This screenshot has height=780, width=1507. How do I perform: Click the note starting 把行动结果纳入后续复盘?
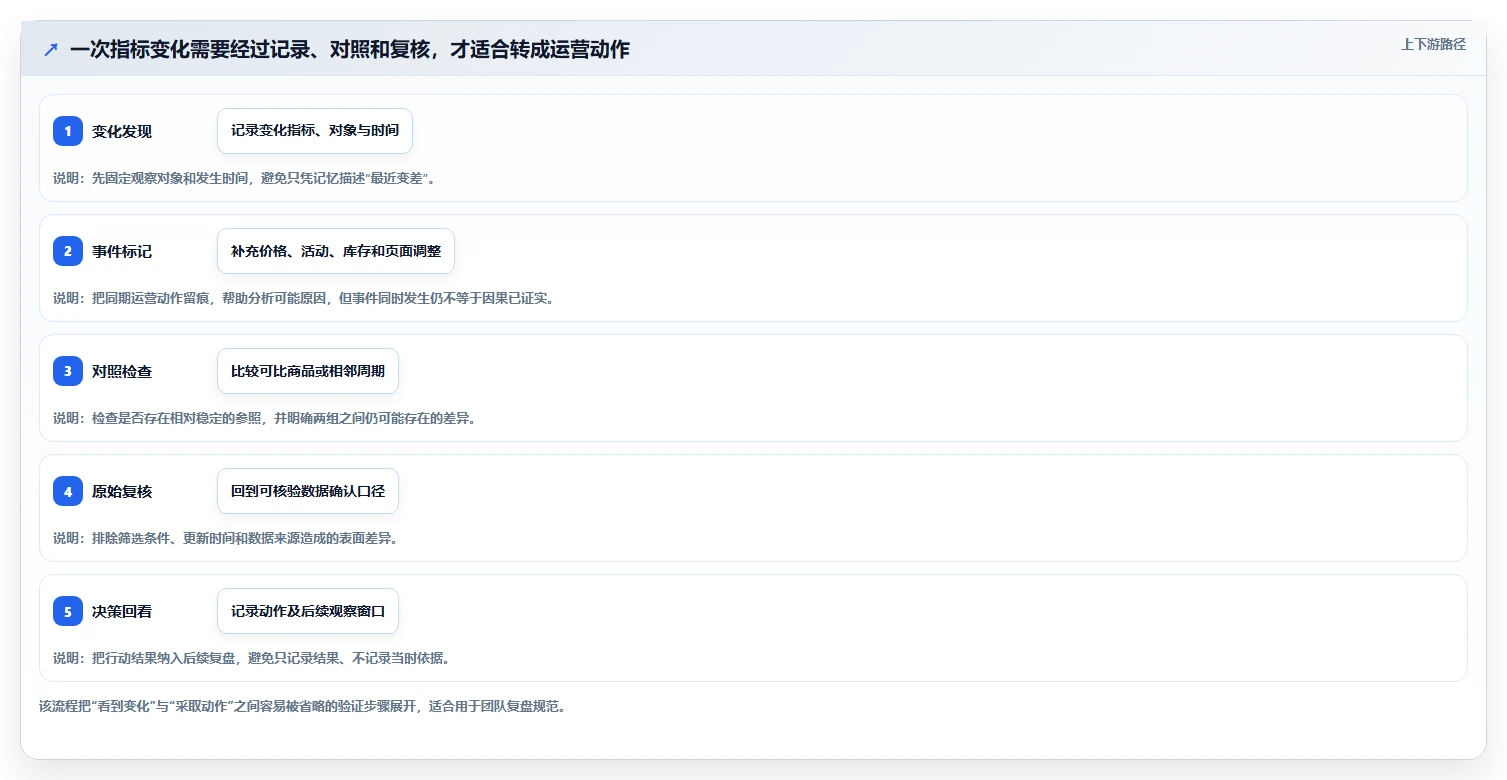[252, 658]
